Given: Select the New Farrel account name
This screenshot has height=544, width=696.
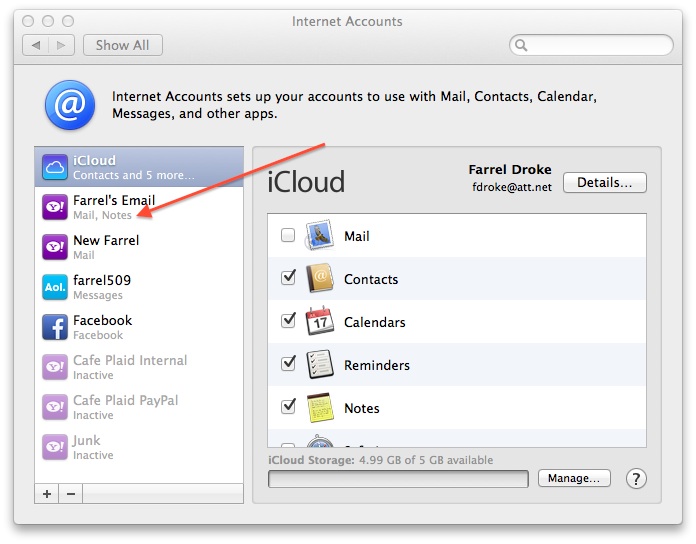Looking at the screenshot, I should point(106,240).
